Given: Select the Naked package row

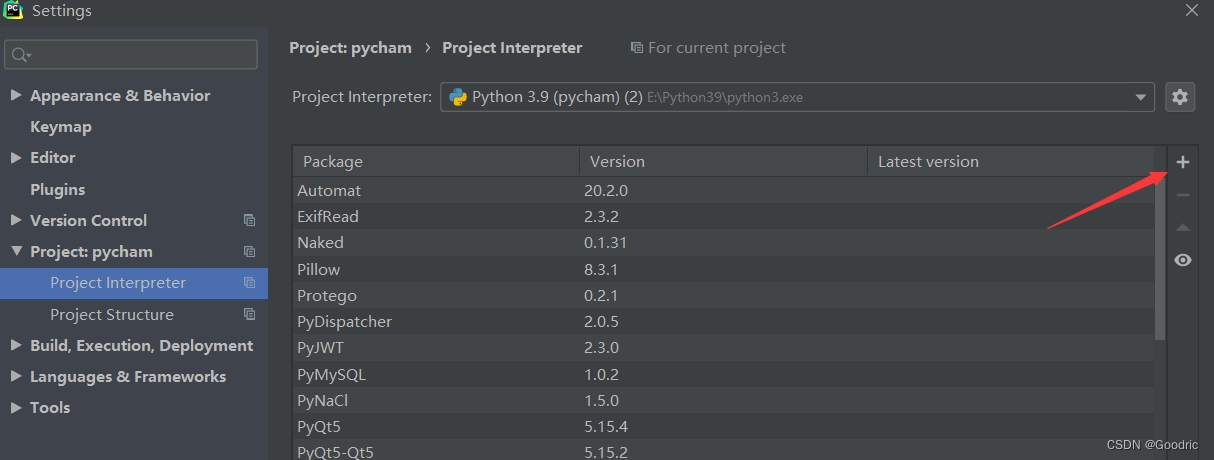Looking at the screenshot, I should 723,242.
